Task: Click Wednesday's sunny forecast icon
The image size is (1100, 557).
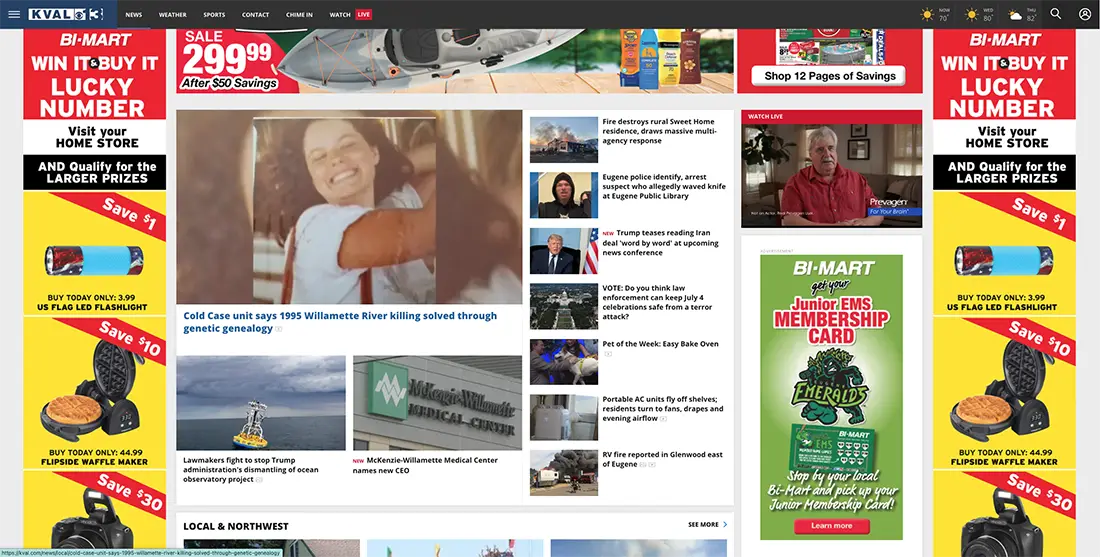Action: [x=972, y=14]
